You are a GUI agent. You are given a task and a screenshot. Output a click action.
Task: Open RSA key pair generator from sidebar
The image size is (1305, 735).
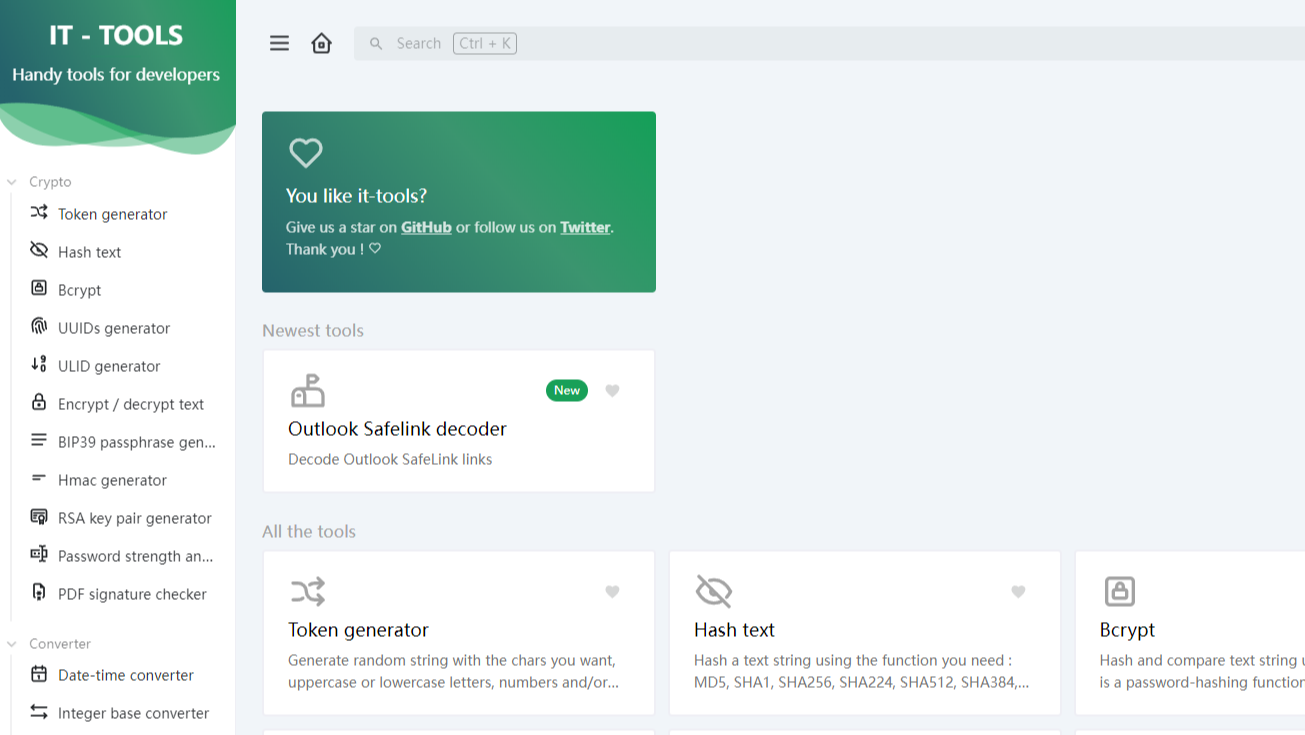[x=135, y=518]
